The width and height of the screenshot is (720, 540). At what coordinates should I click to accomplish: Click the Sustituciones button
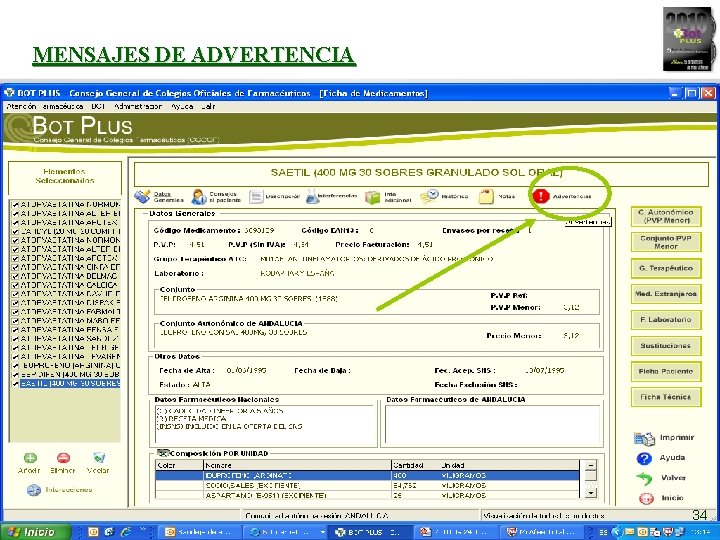[666, 346]
